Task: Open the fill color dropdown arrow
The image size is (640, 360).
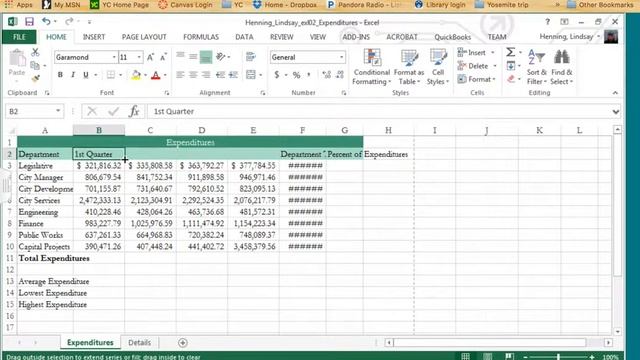Action: pos(145,75)
